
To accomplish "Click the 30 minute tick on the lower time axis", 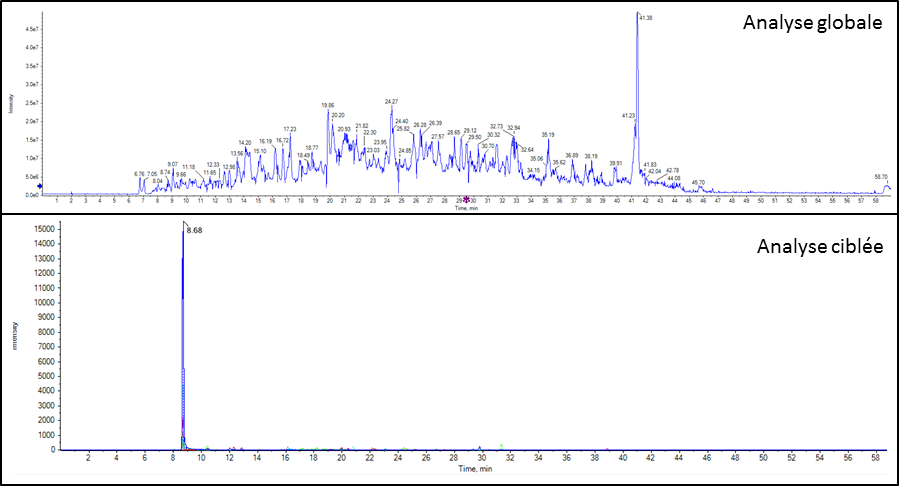I will pos(482,458).
